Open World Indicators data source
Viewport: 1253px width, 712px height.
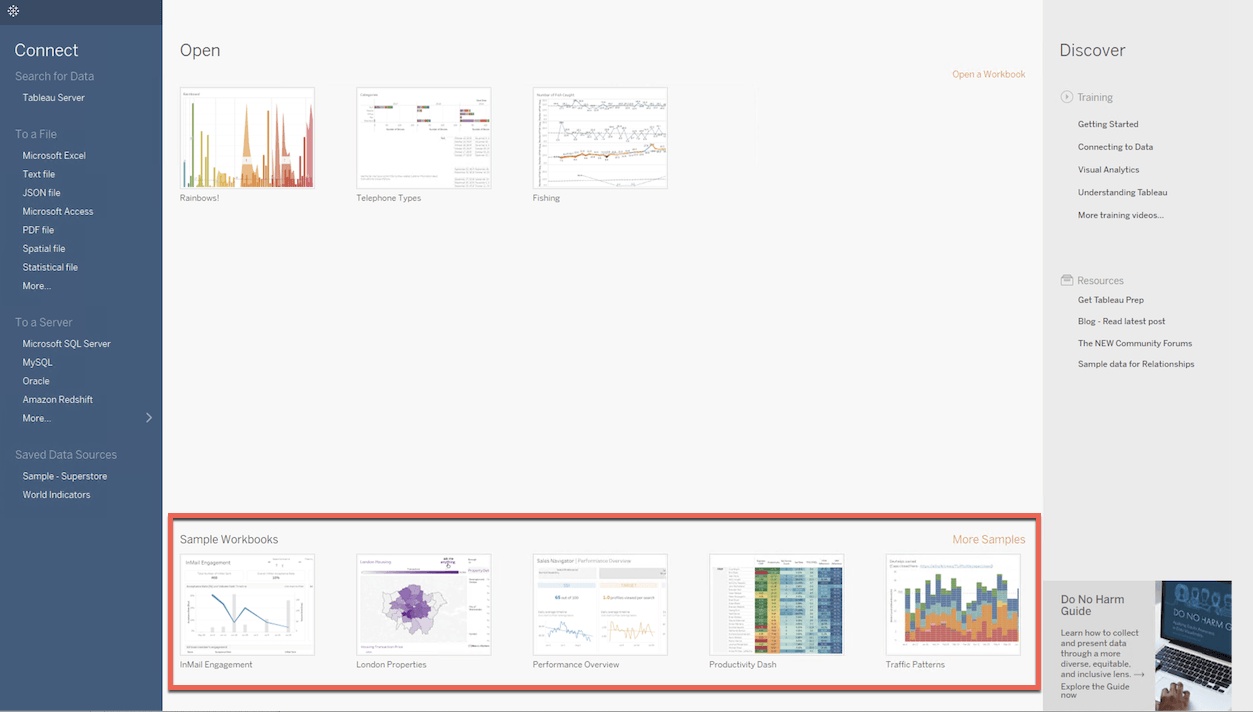coord(57,495)
